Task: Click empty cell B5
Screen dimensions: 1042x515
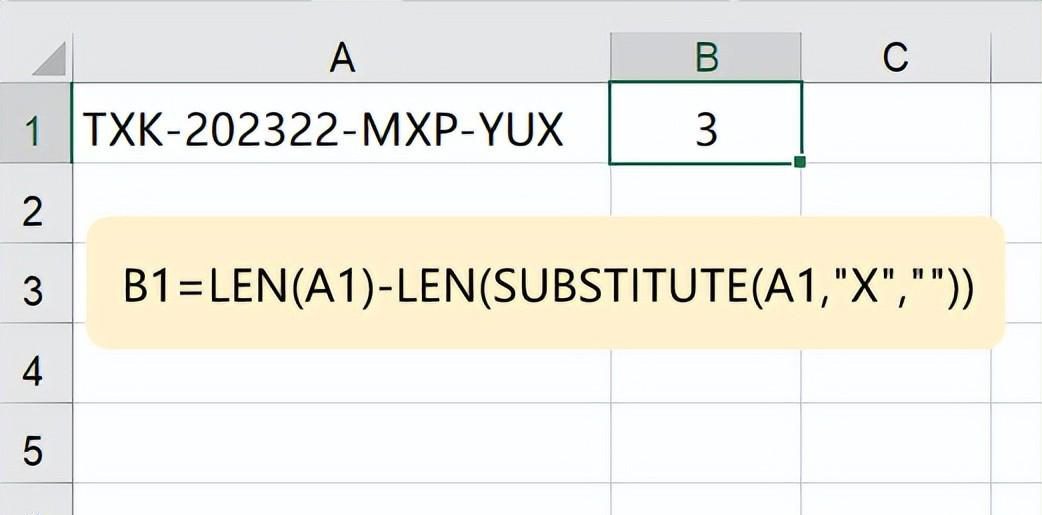Action: point(705,443)
